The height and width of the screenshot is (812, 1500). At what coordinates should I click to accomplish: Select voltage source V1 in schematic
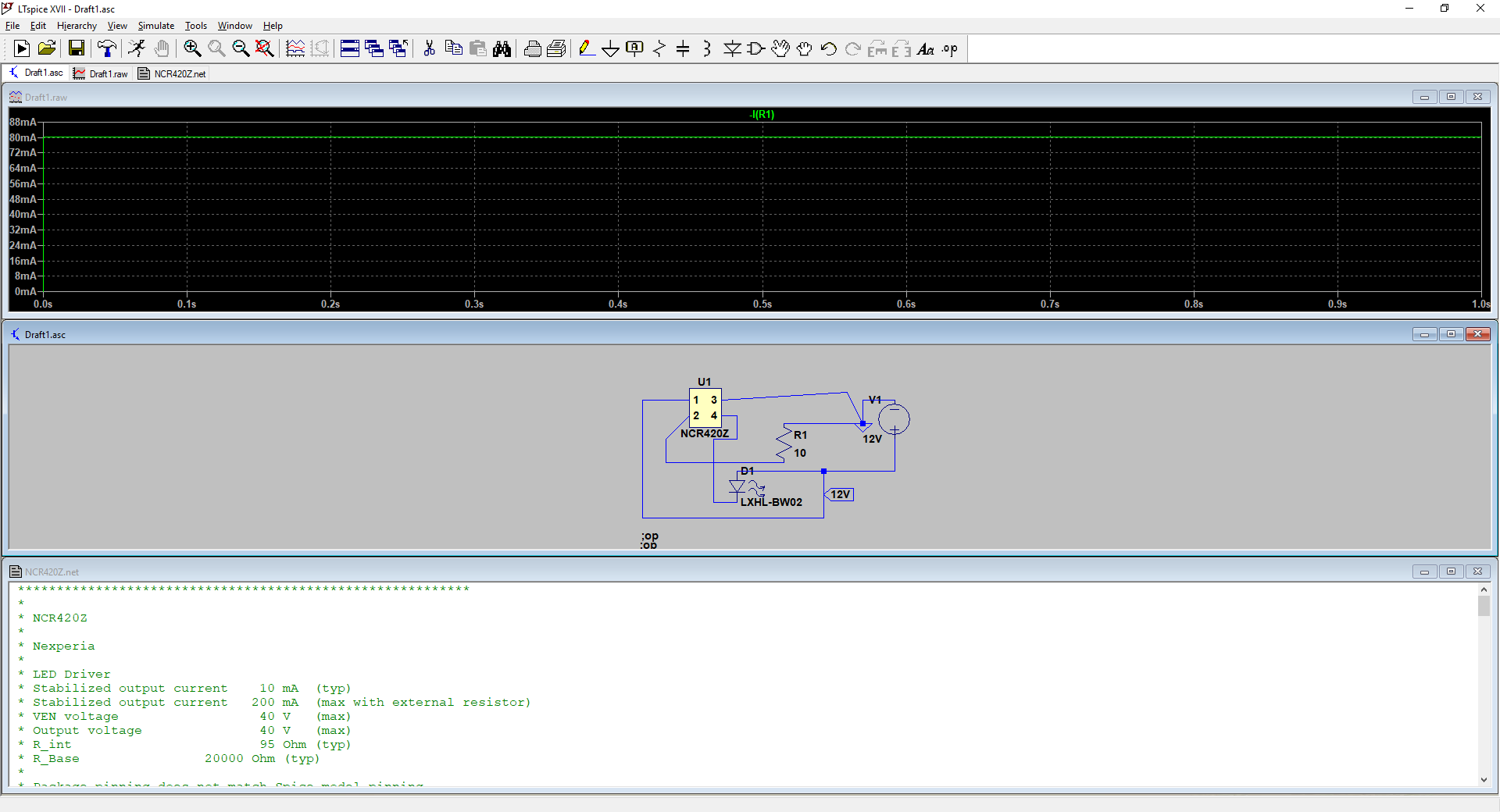tap(894, 419)
